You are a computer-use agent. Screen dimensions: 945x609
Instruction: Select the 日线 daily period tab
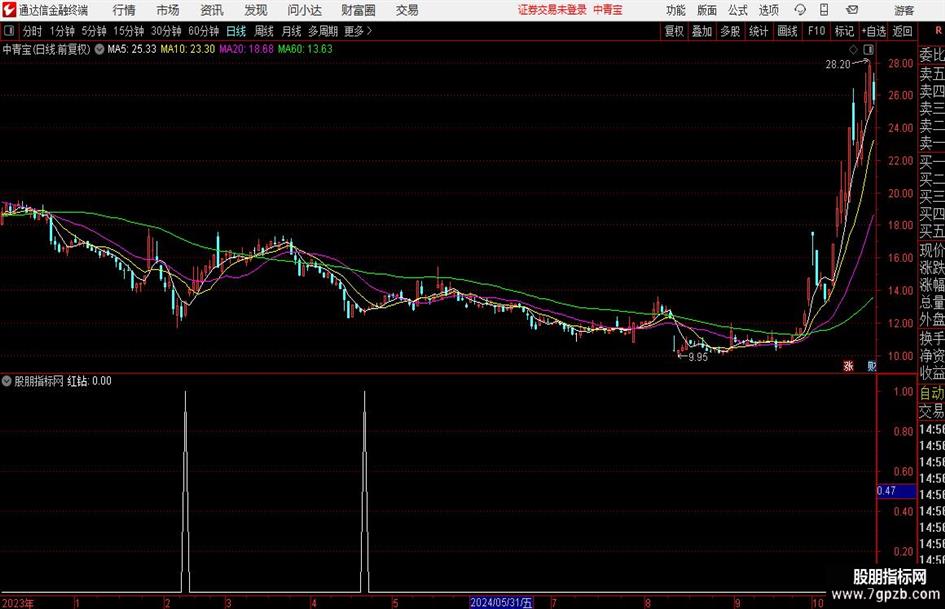pyautogui.click(x=236, y=31)
